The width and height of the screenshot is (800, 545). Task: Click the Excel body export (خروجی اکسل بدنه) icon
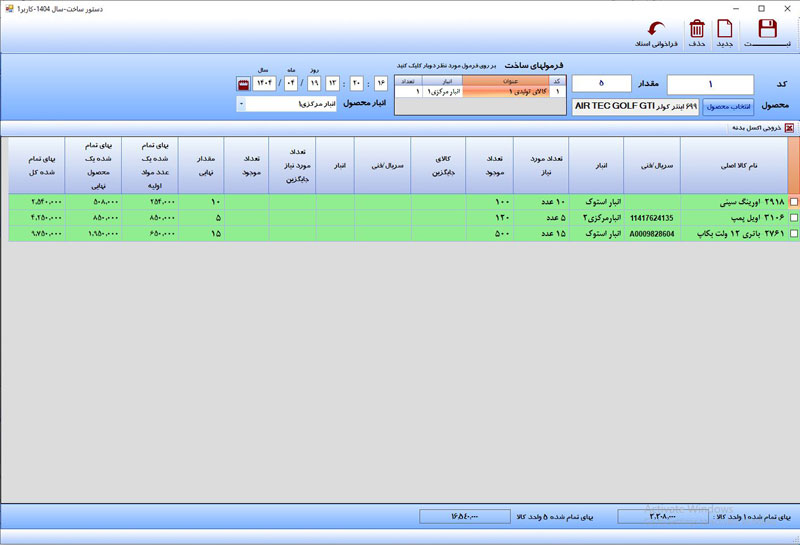(x=789, y=128)
